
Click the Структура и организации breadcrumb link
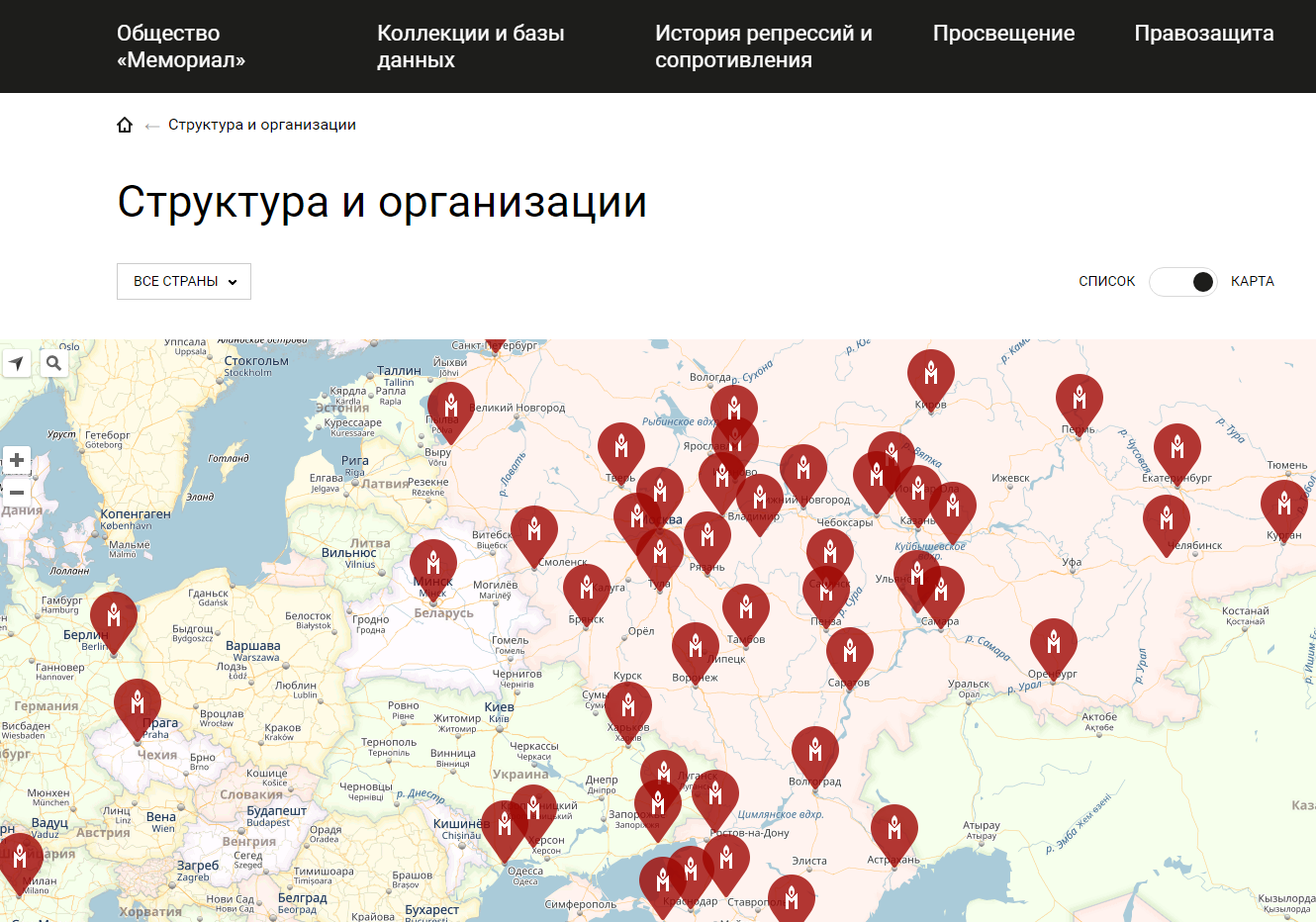point(262,125)
